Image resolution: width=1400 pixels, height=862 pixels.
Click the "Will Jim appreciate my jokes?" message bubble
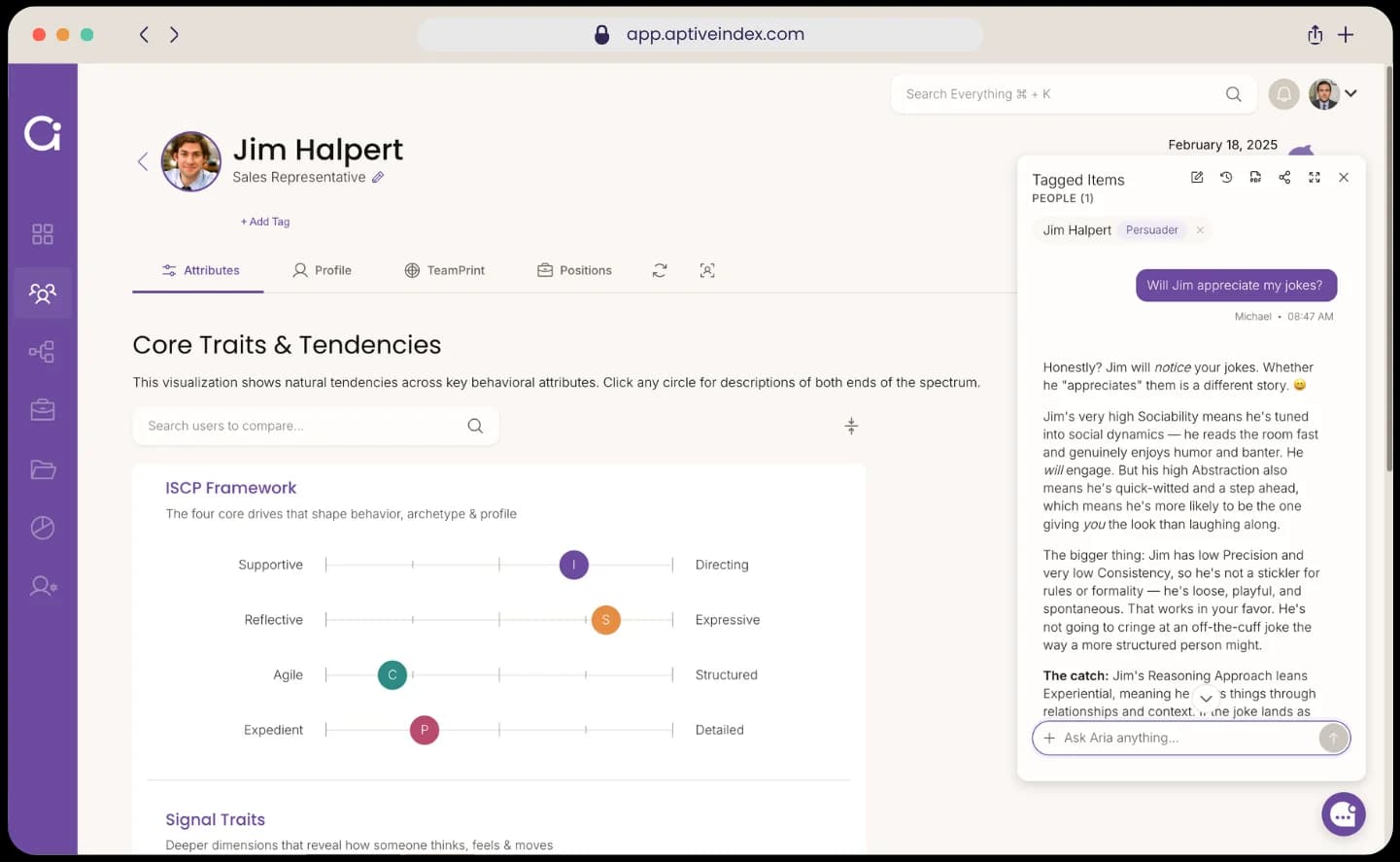click(x=1236, y=285)
